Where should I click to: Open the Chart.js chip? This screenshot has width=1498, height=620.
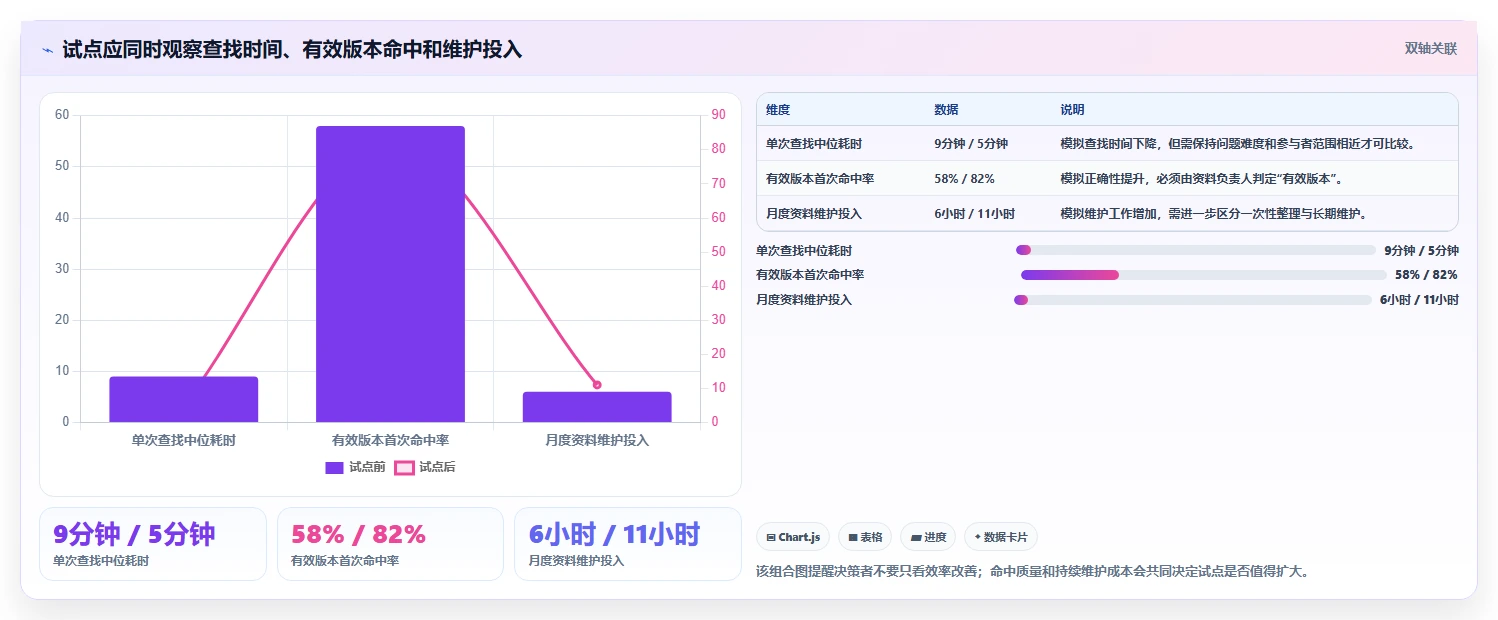[x=792, y=537]
